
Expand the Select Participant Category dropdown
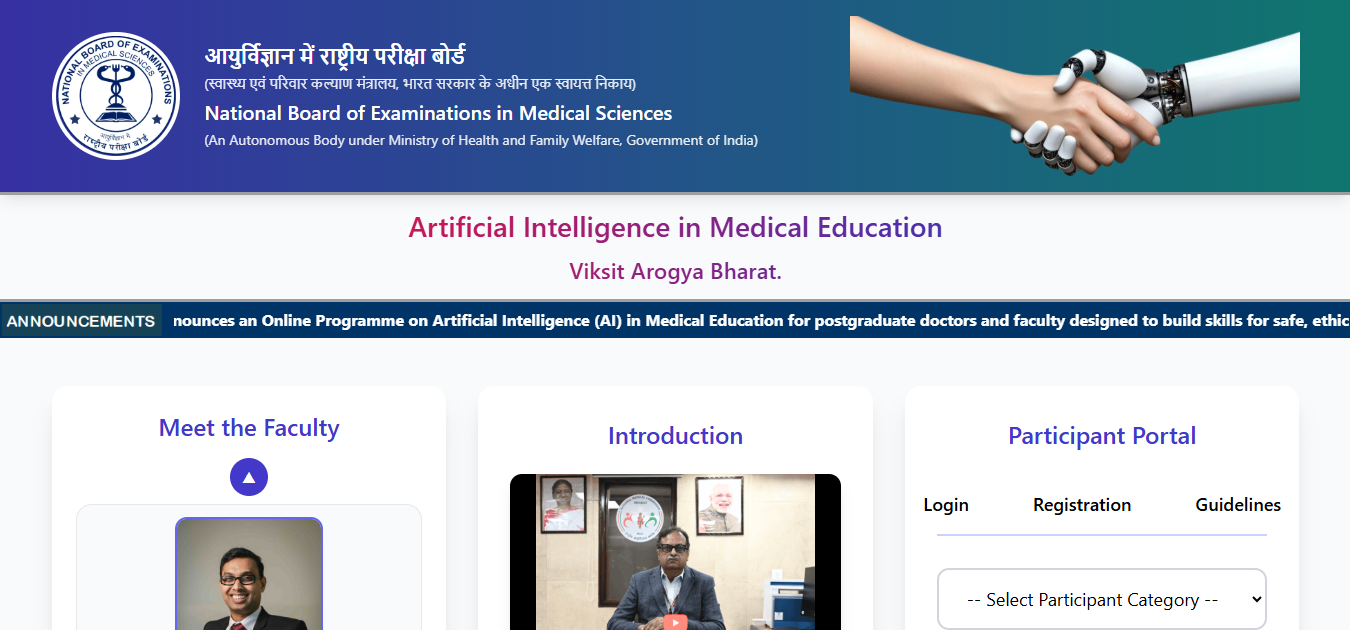click(x=1102, y=600)
